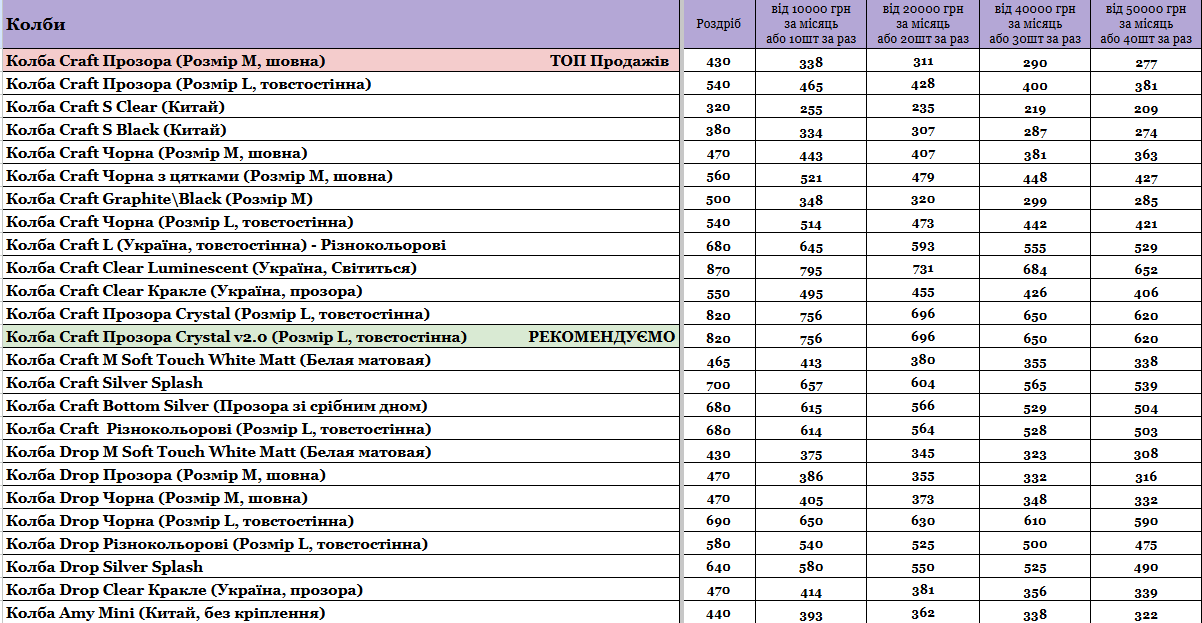1202x623 pixels.
Task: Select retail price 500 for Graphite\Black
Action: [x=718, y=200]
